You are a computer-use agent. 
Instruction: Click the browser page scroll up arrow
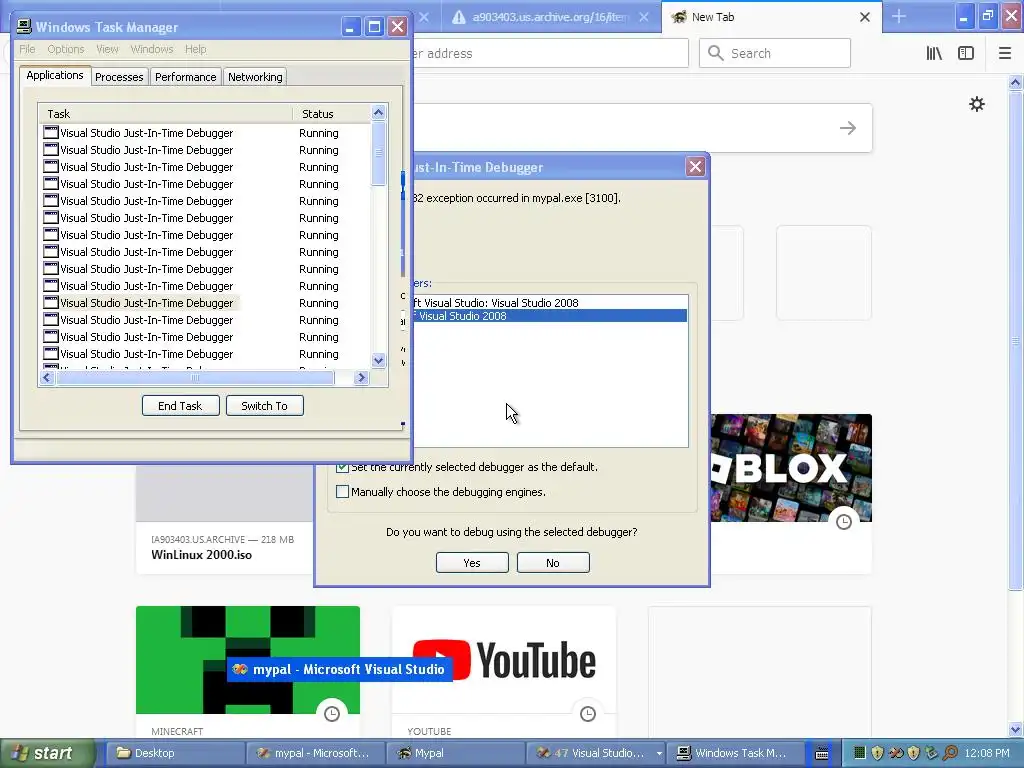[1015, 82]
